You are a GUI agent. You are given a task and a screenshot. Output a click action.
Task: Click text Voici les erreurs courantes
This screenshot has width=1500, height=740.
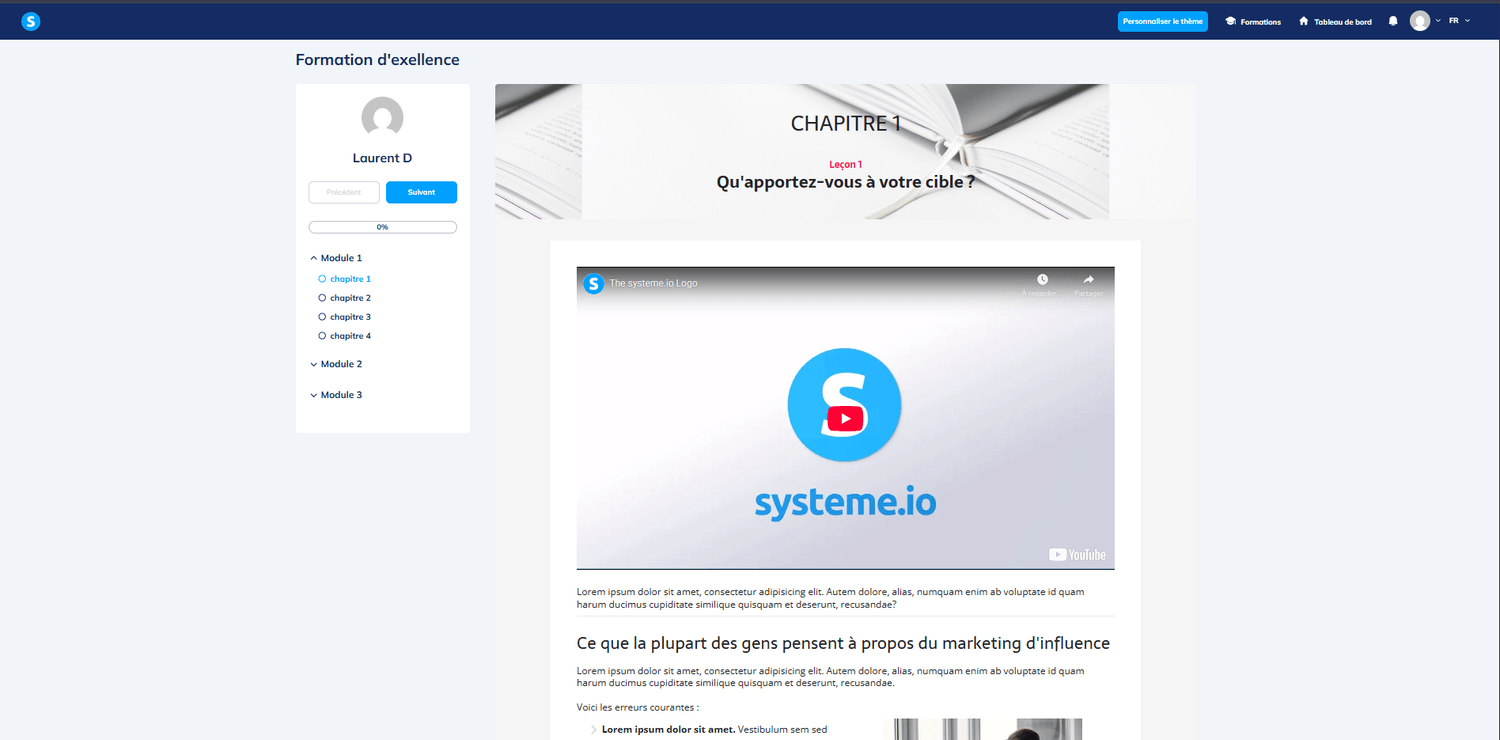[637, 707]
